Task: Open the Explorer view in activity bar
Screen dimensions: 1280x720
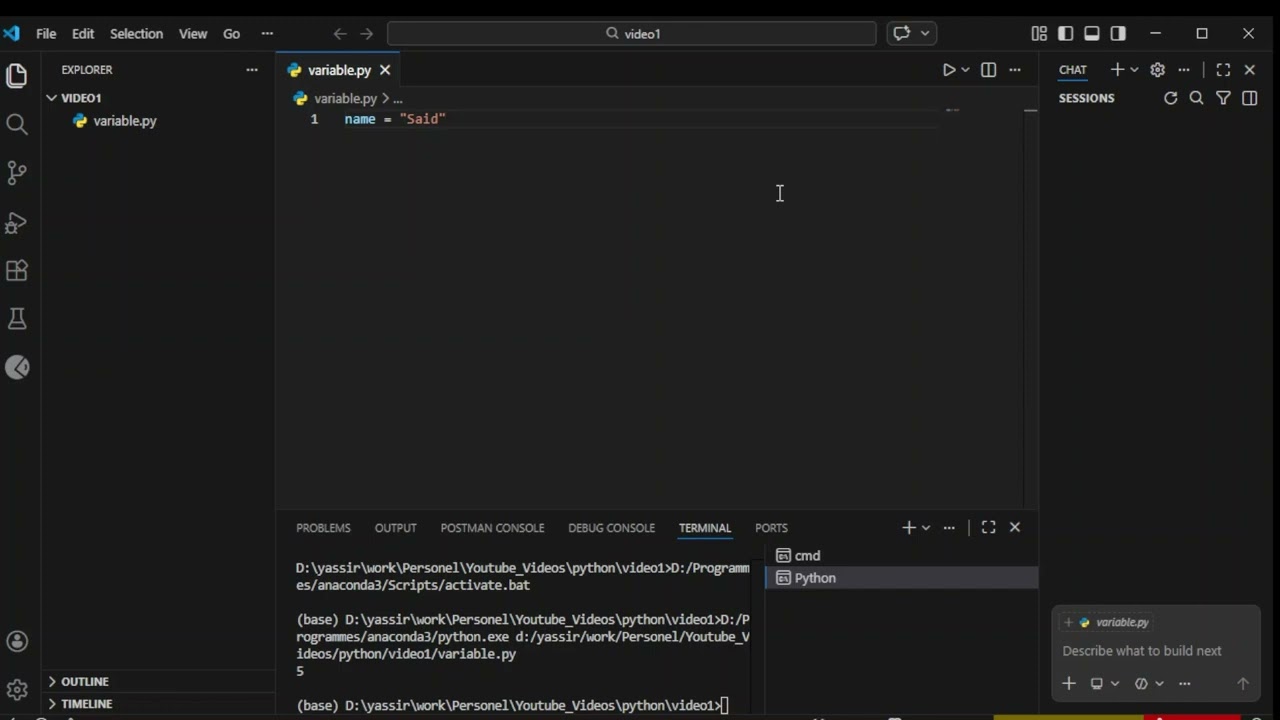Action: (17, 75)
